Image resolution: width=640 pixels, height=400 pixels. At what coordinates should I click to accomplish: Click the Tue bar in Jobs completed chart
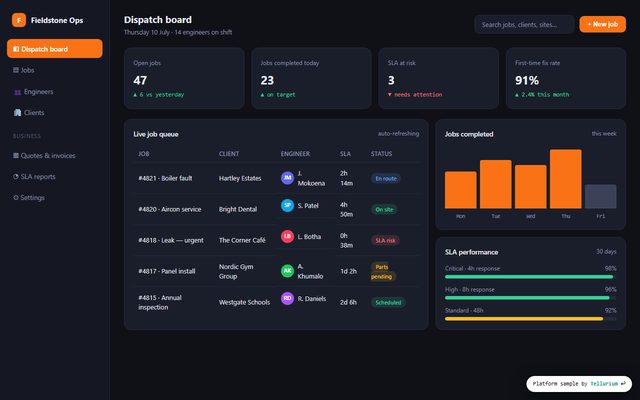point(496,184)
